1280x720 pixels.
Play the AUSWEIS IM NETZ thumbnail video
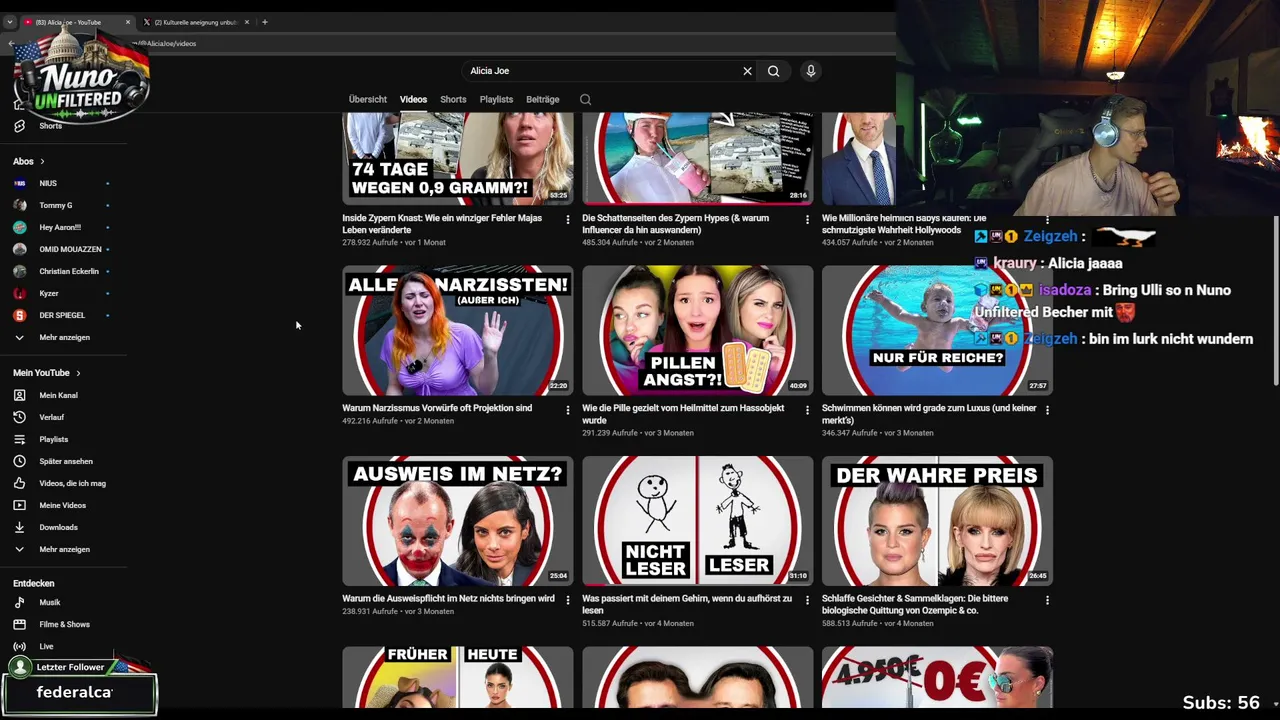(458, 520)
